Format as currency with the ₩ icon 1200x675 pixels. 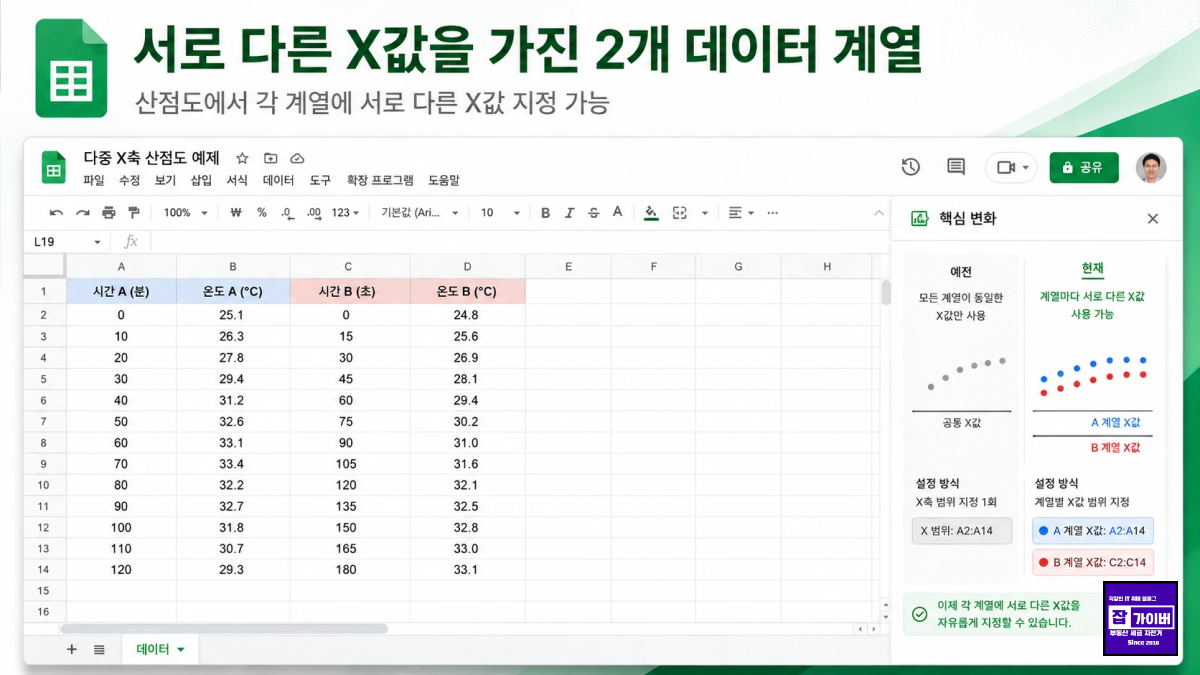pyautogui.click(x=236, y=213)
